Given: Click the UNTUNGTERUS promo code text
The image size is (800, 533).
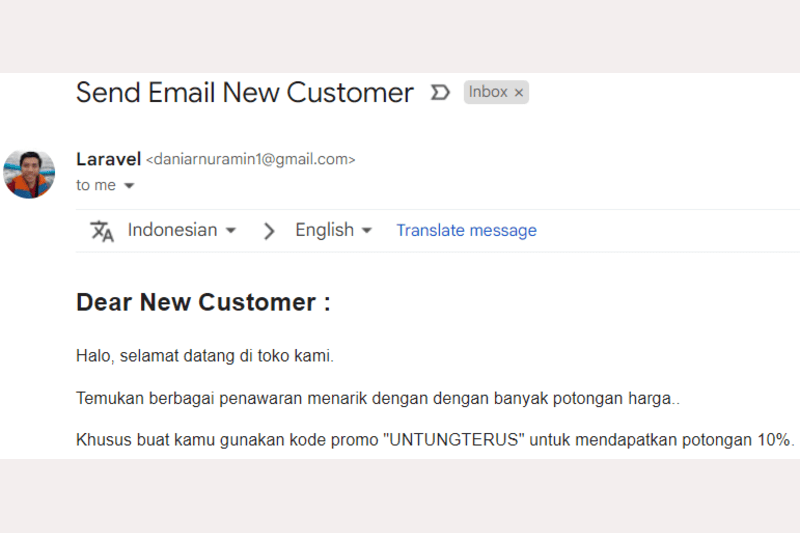Looking at the screenshot, I should 454,440.
